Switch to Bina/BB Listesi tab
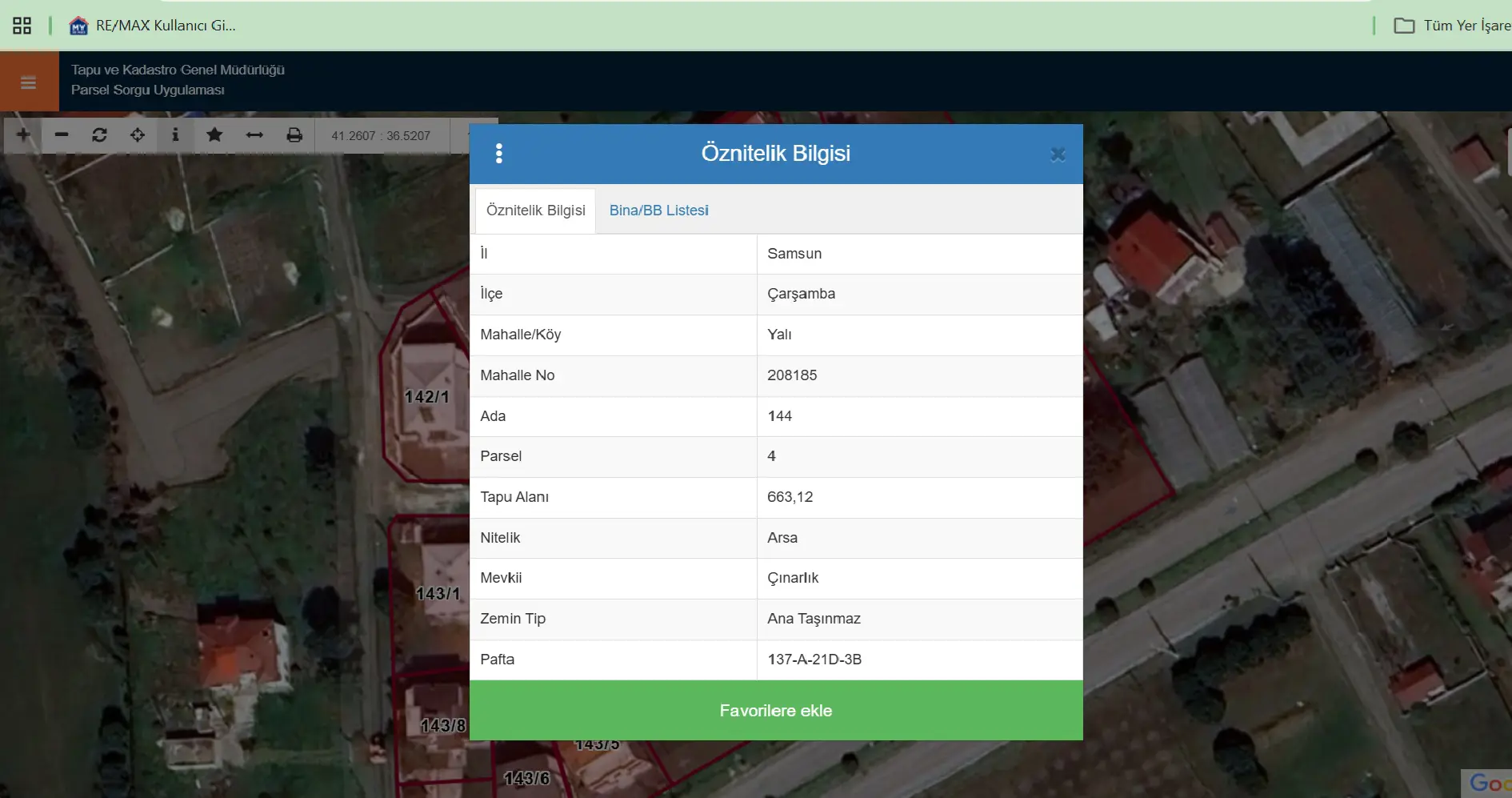The image size is (1512, 798). click(659, 211)
